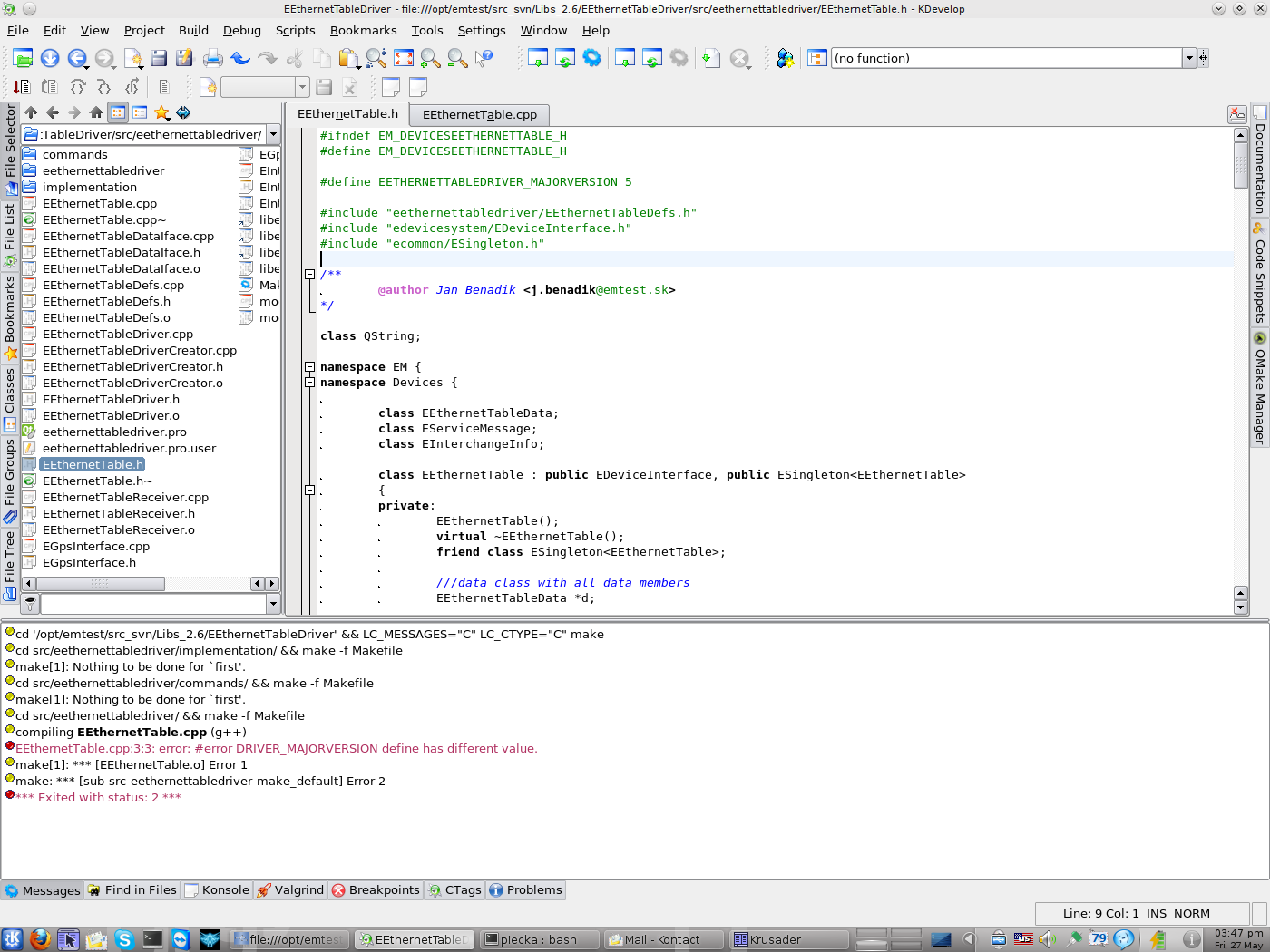Go to home directory in File Selector

coord(96,112)
